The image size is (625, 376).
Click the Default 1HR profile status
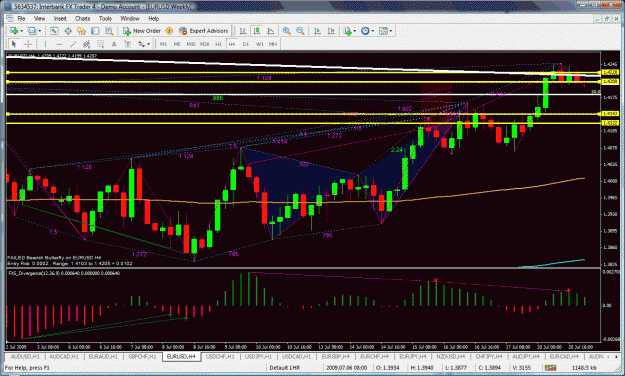point(285,367)
